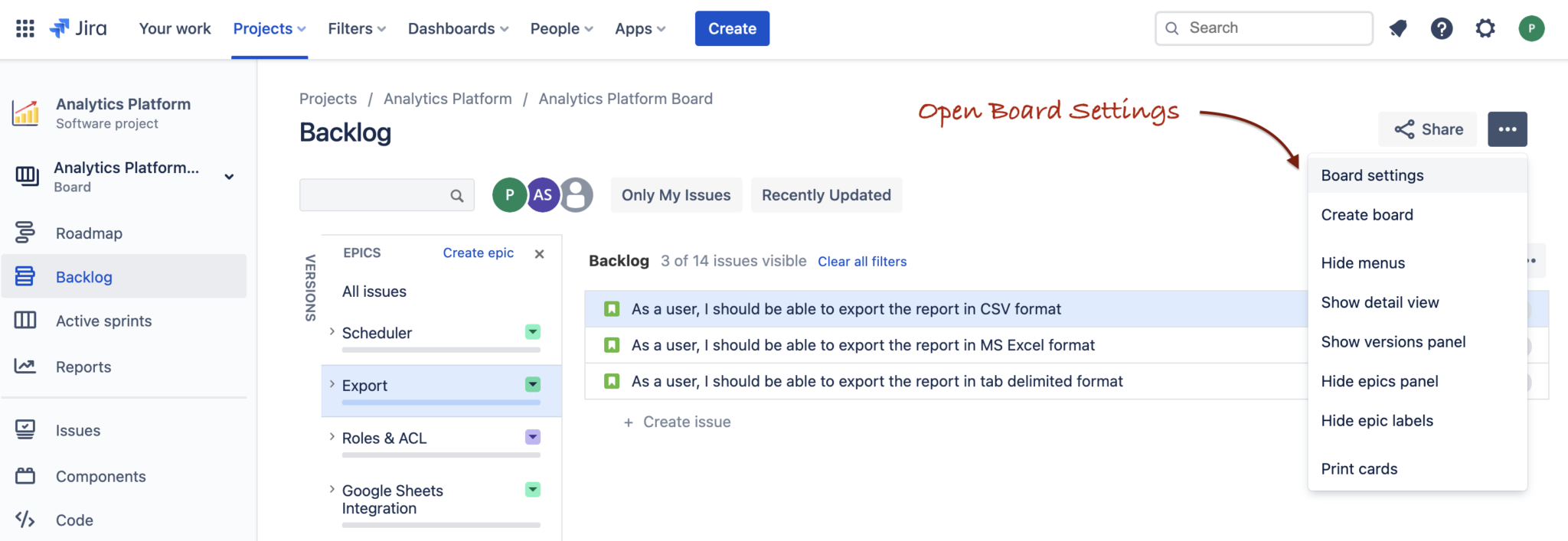Open the Code section in sidebar
Screen dimensions: 1568x541
[x=74, y=520]
